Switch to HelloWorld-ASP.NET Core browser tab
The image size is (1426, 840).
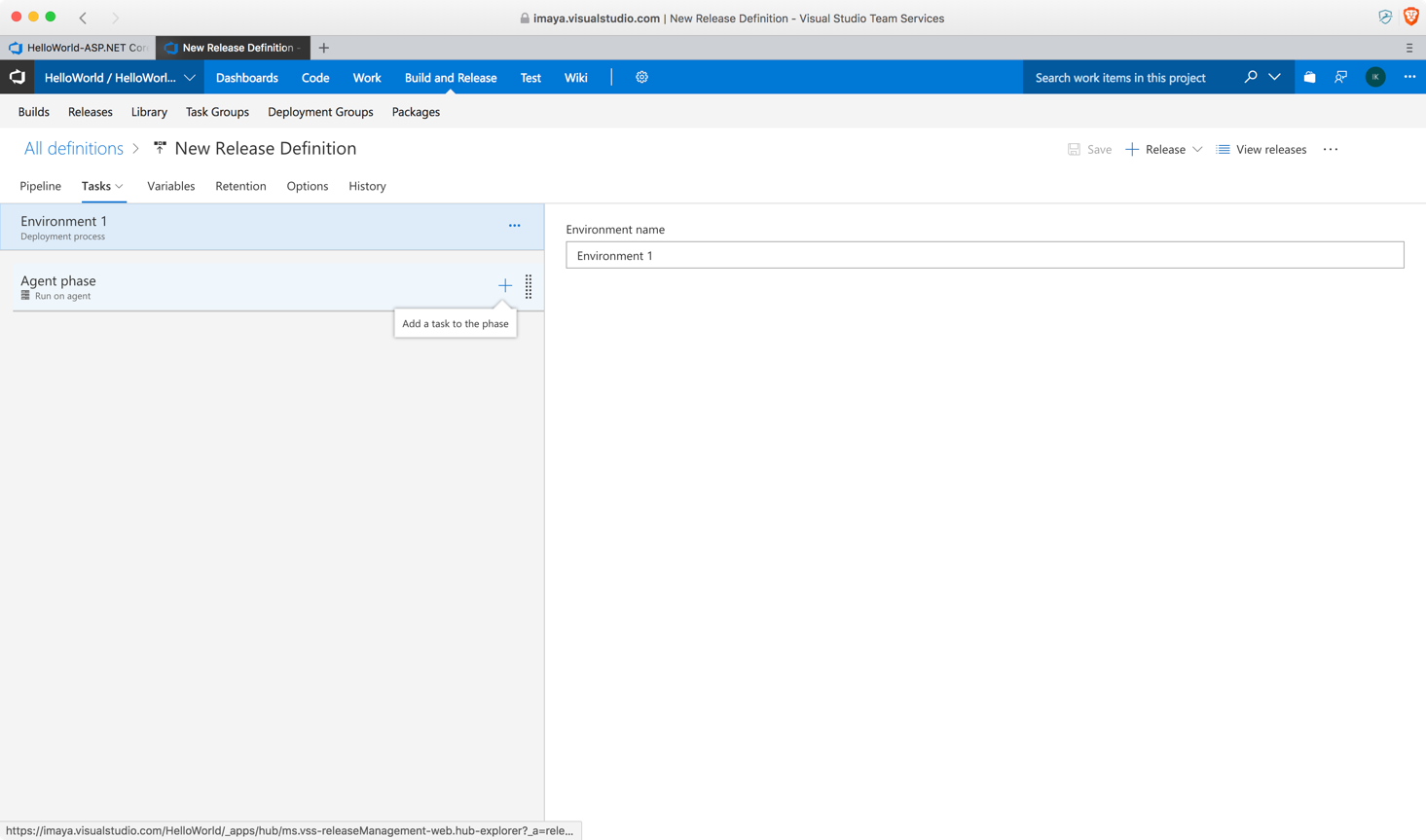click(x=78, y=48)
